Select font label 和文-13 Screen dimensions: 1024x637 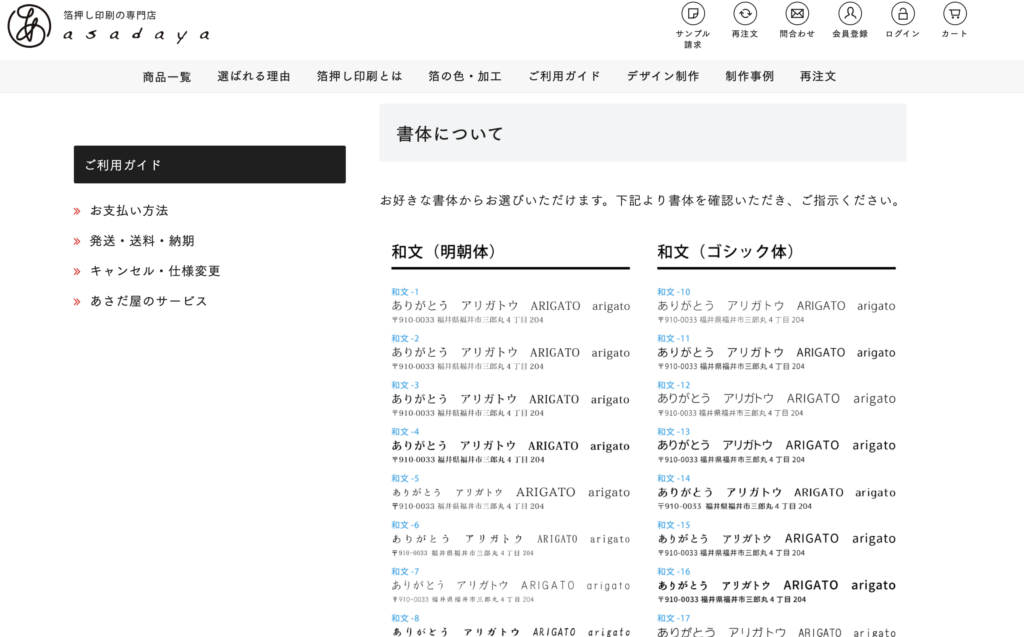click(x=673, y=432)
